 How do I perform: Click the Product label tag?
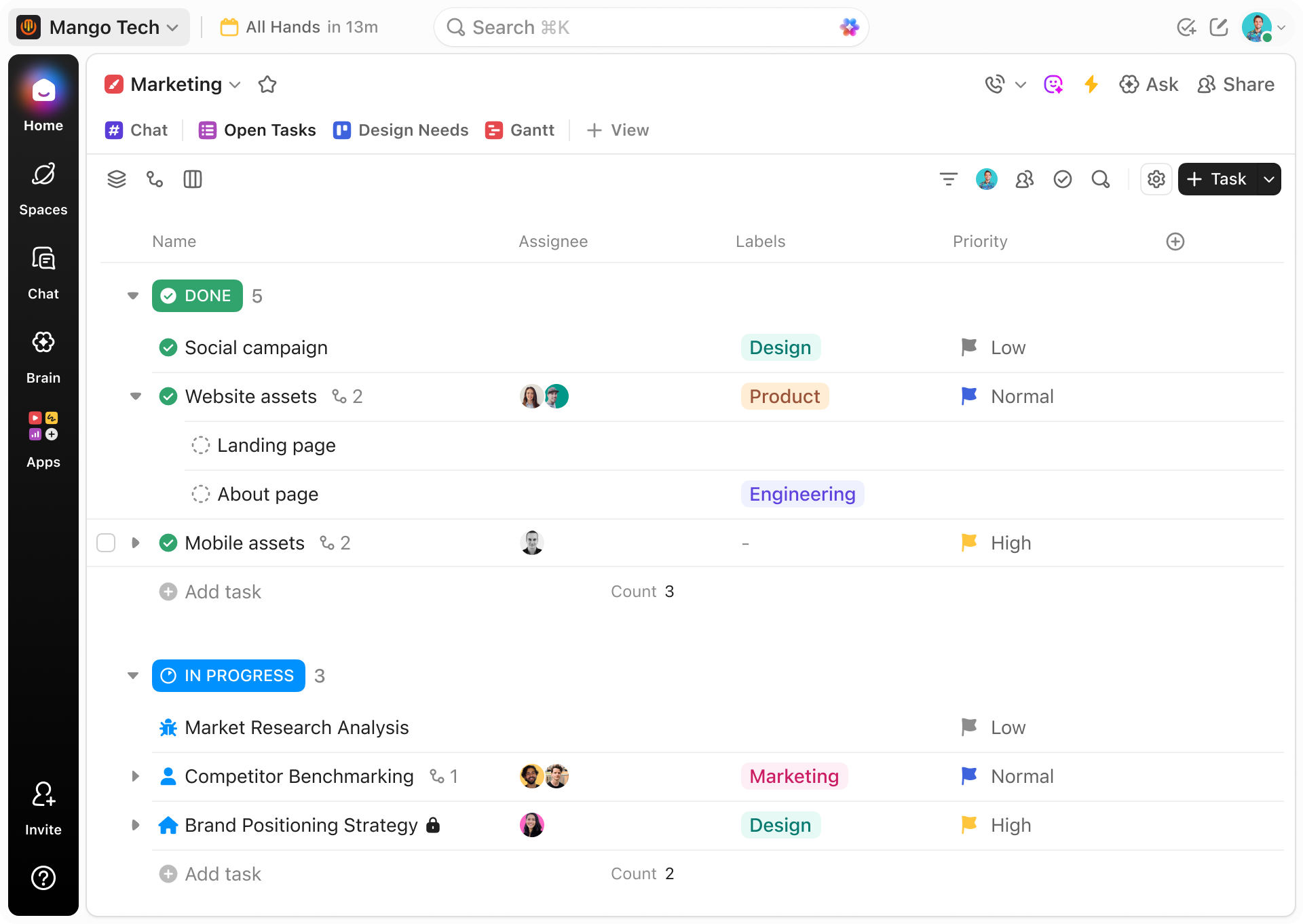click(785, 396)
